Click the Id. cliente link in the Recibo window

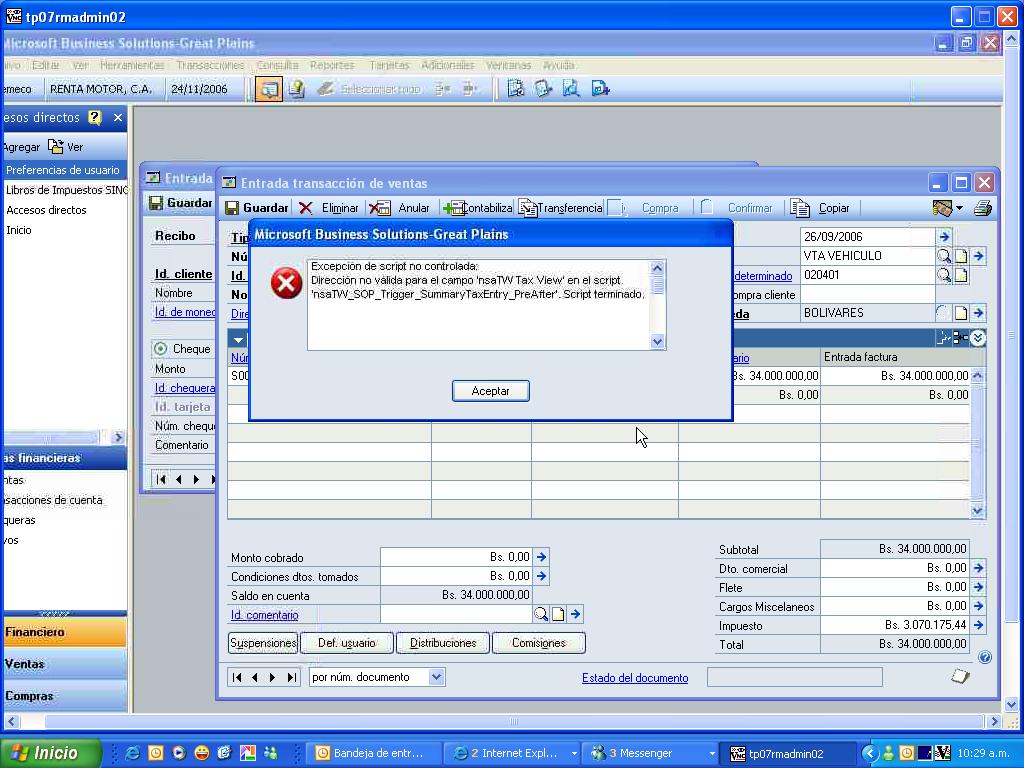pos(183,274)
